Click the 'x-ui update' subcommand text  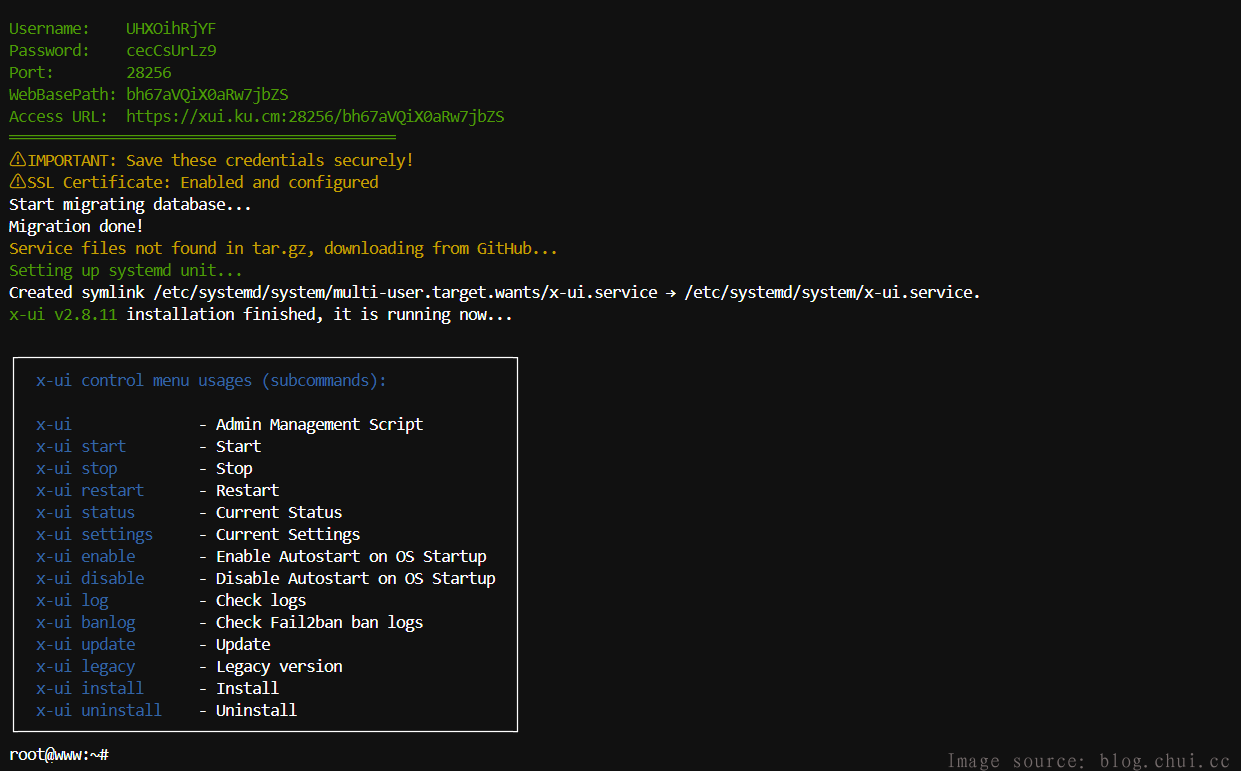[x=85, y=644]
